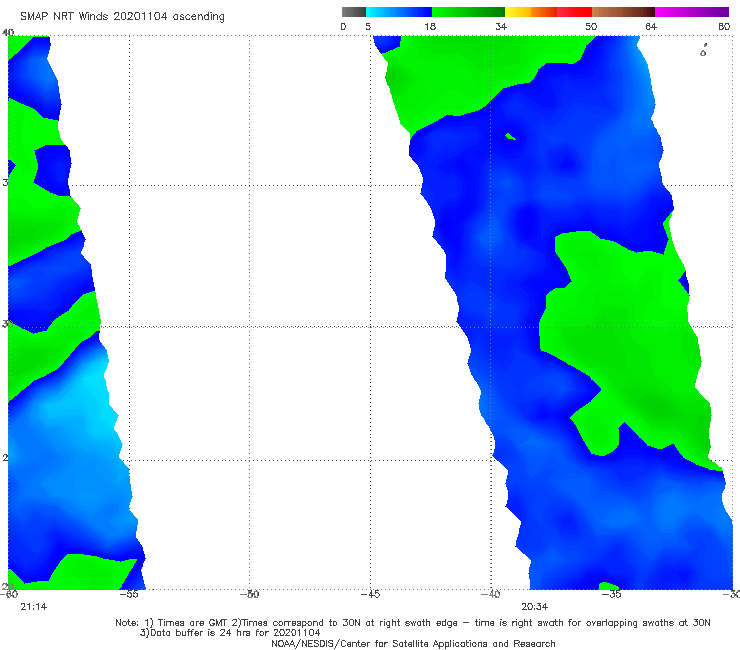The height and width of the screenshot is (650, 740).
Task: Click the gray 0-5 segment of color bar
Action: pos(354,12)
